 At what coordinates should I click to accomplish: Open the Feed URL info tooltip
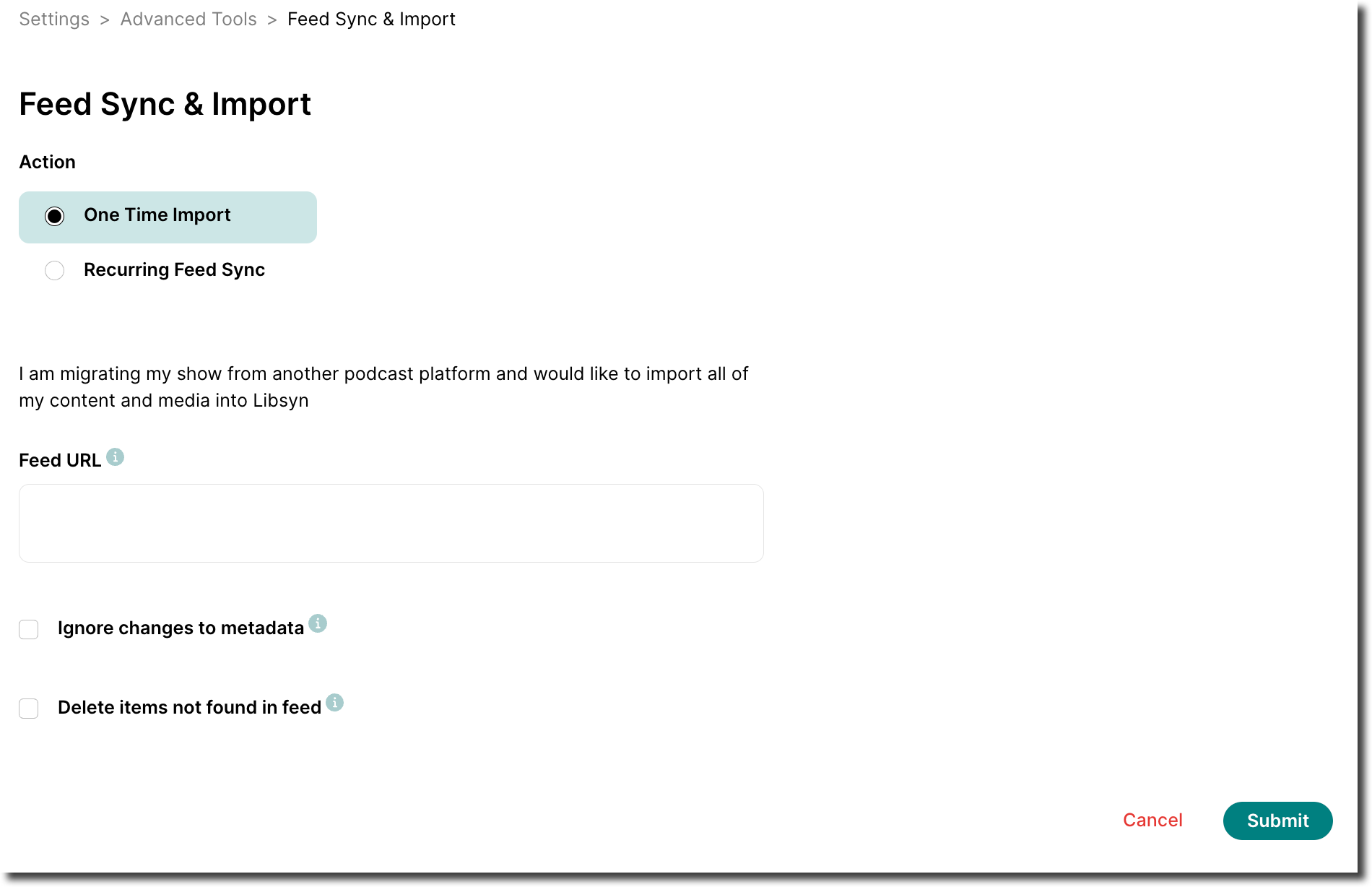[x=116, y=457]
